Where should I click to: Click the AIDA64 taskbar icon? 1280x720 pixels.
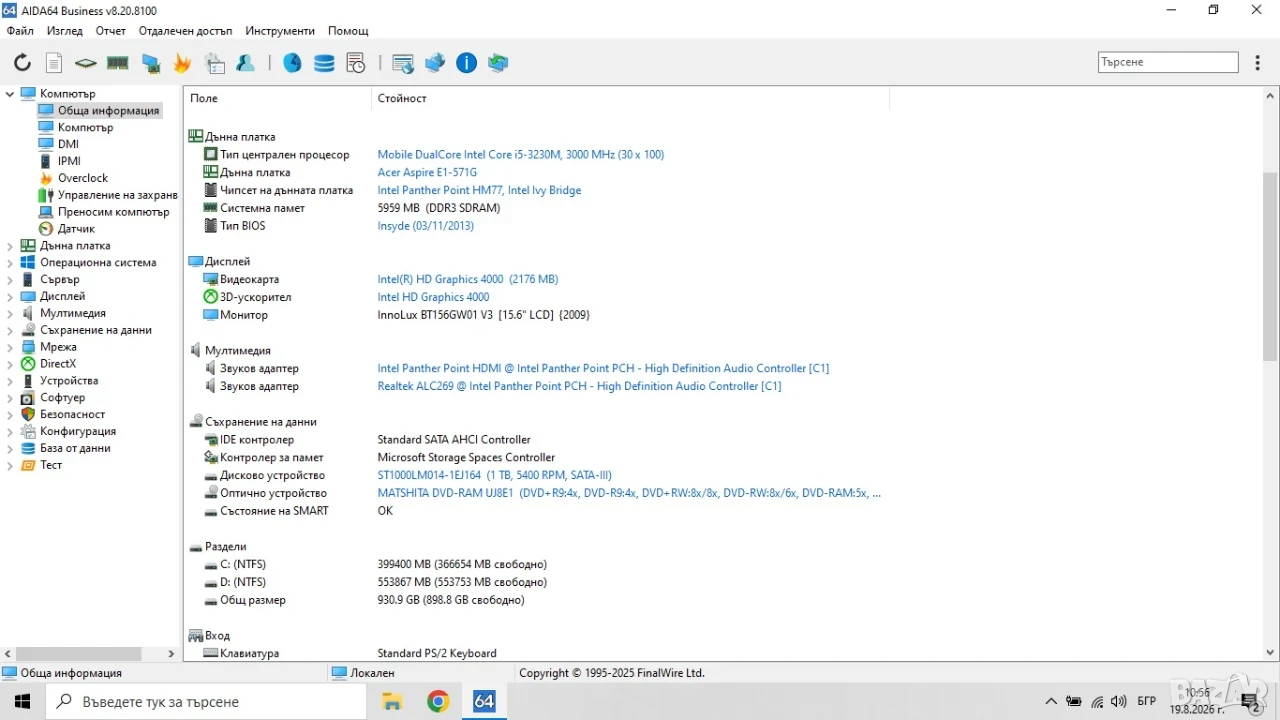[484, 701]
